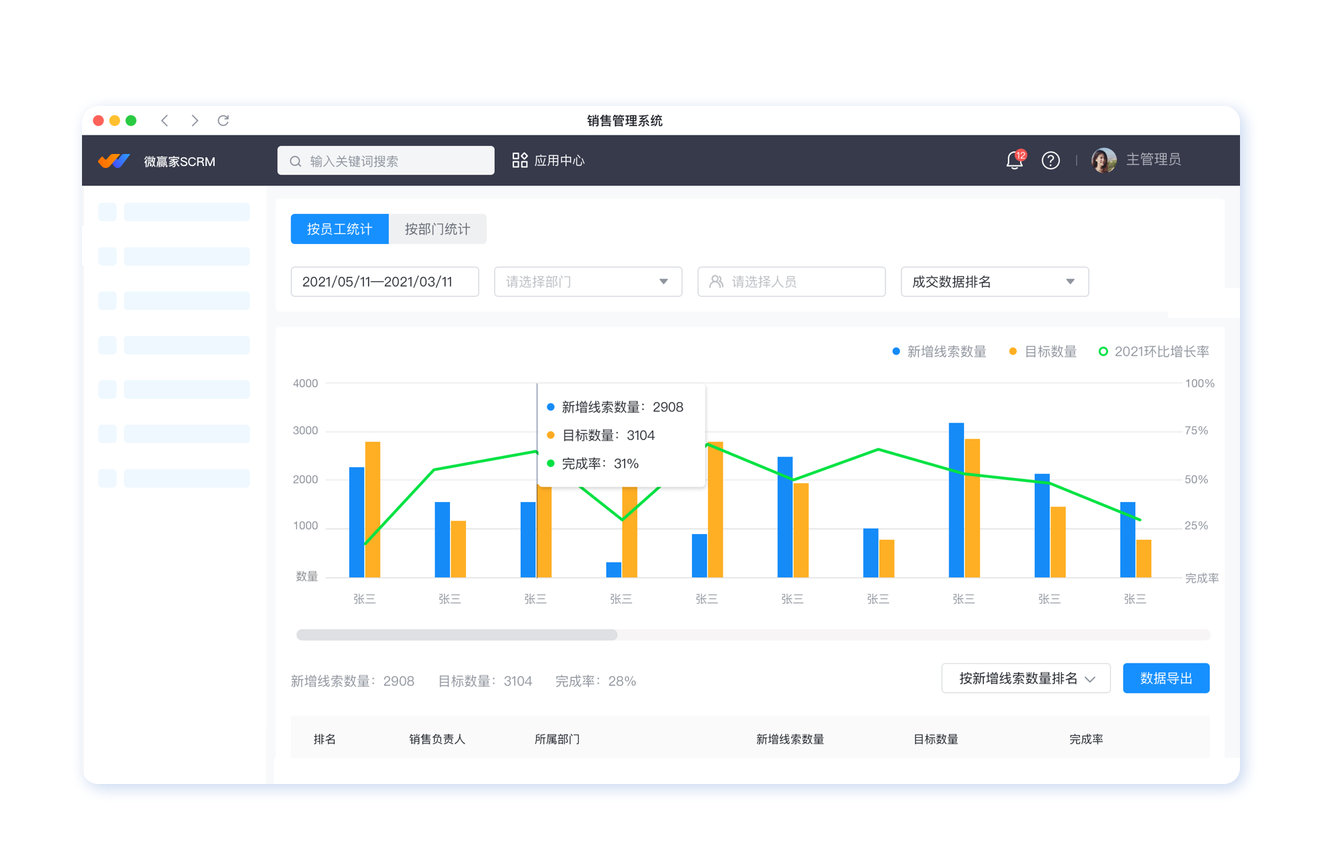Screen dimensions: 1344x848
Task: Toggle 2021环比增长率 legend series
Action: (x=1154, y=352)
